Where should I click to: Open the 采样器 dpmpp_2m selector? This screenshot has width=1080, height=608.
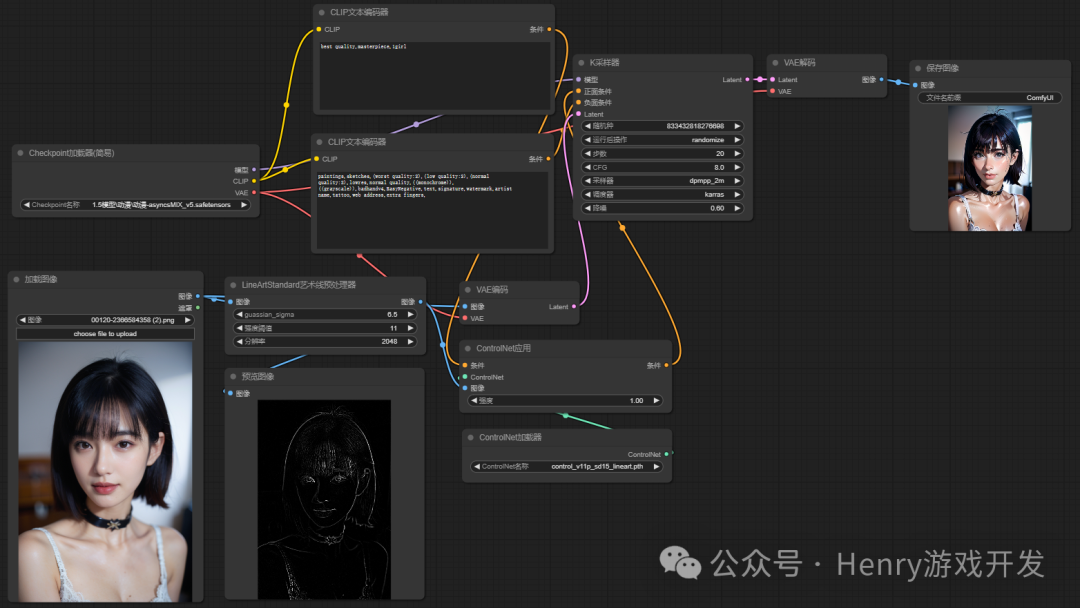tap(662, 180)
